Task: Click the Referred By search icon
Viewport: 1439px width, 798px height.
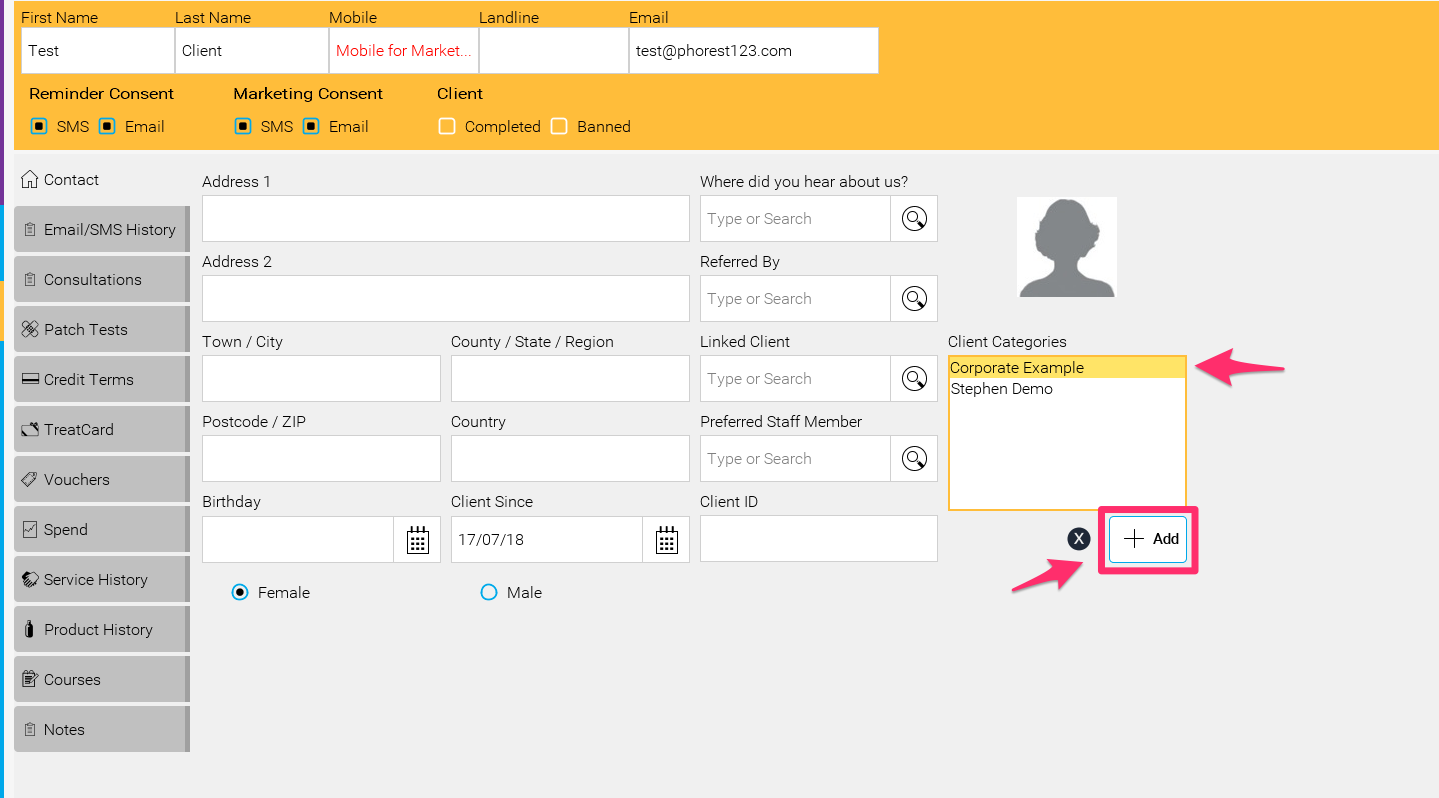Action: [x=914, y=299]
